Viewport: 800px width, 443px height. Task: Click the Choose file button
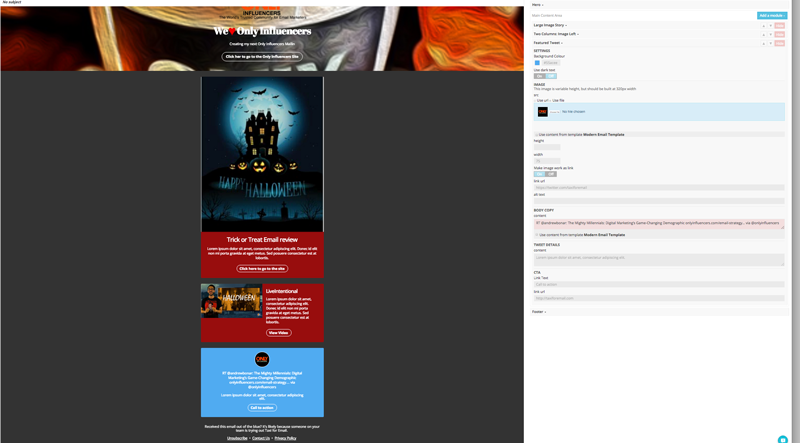[555, 112]
